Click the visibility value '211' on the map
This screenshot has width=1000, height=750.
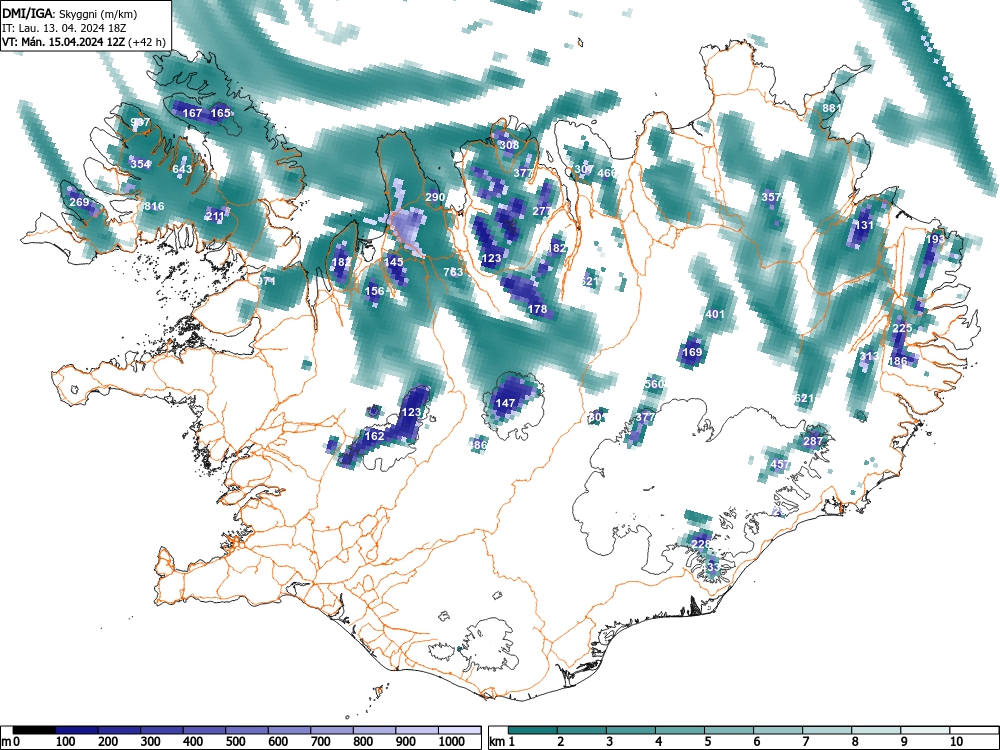[215, 216]
